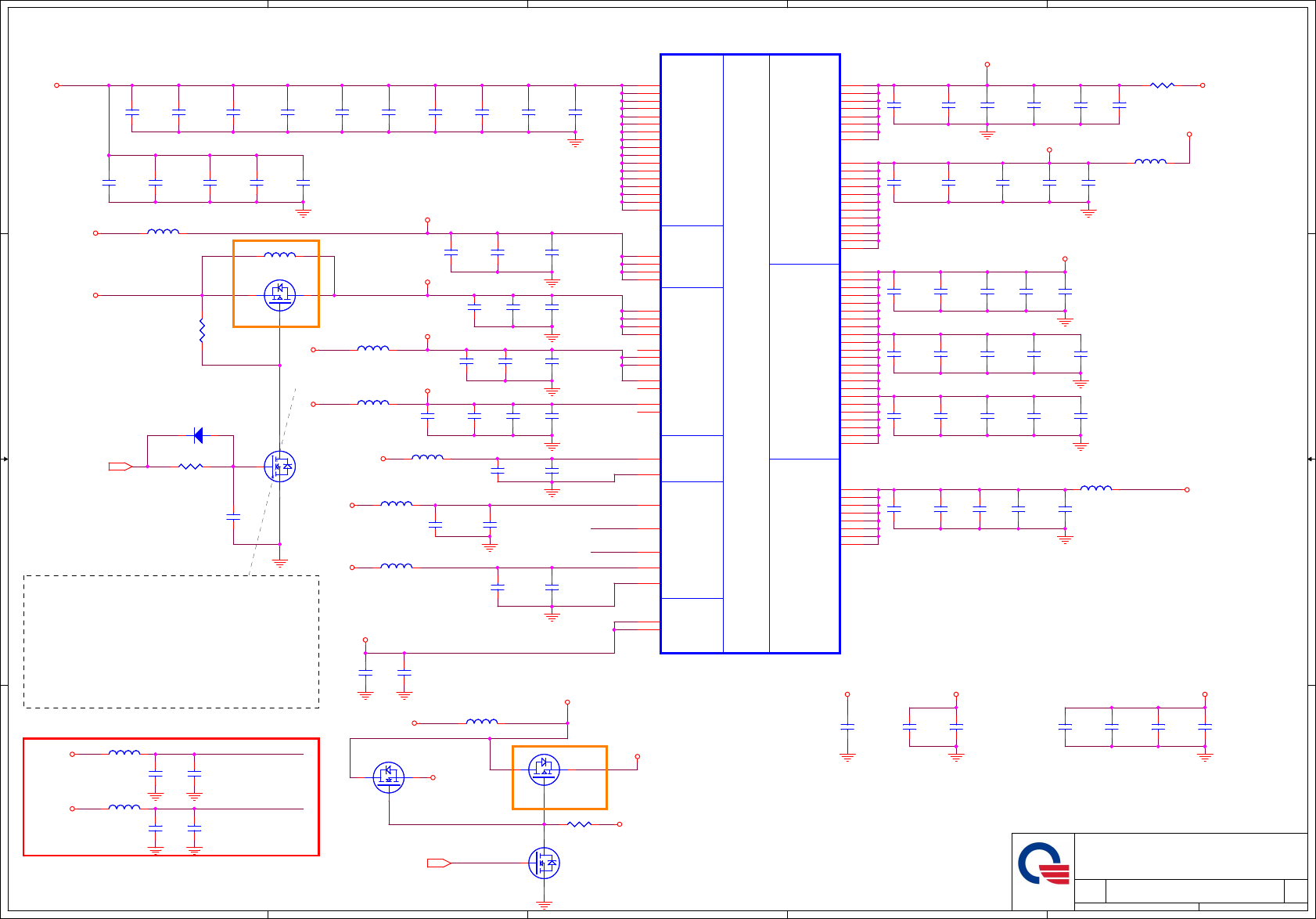Select the standalone single capacitor at bottom right
Viewport: 1316px width, 919px height.
tap(847, 727)
